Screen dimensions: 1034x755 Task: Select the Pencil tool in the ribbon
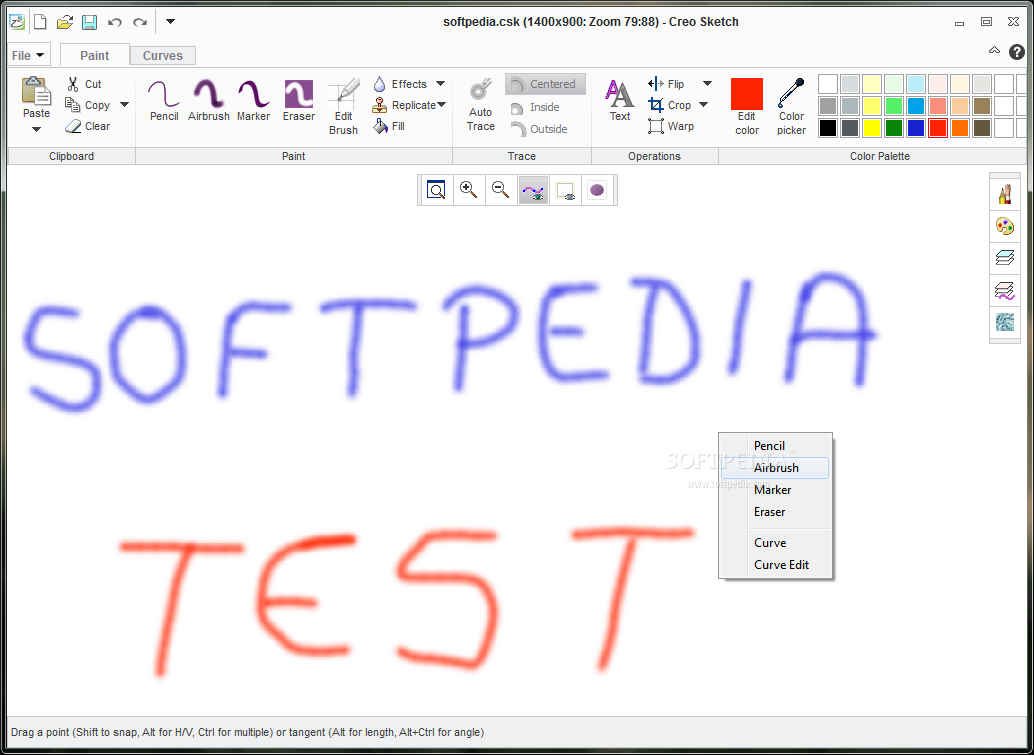click(x=164, y=101)
